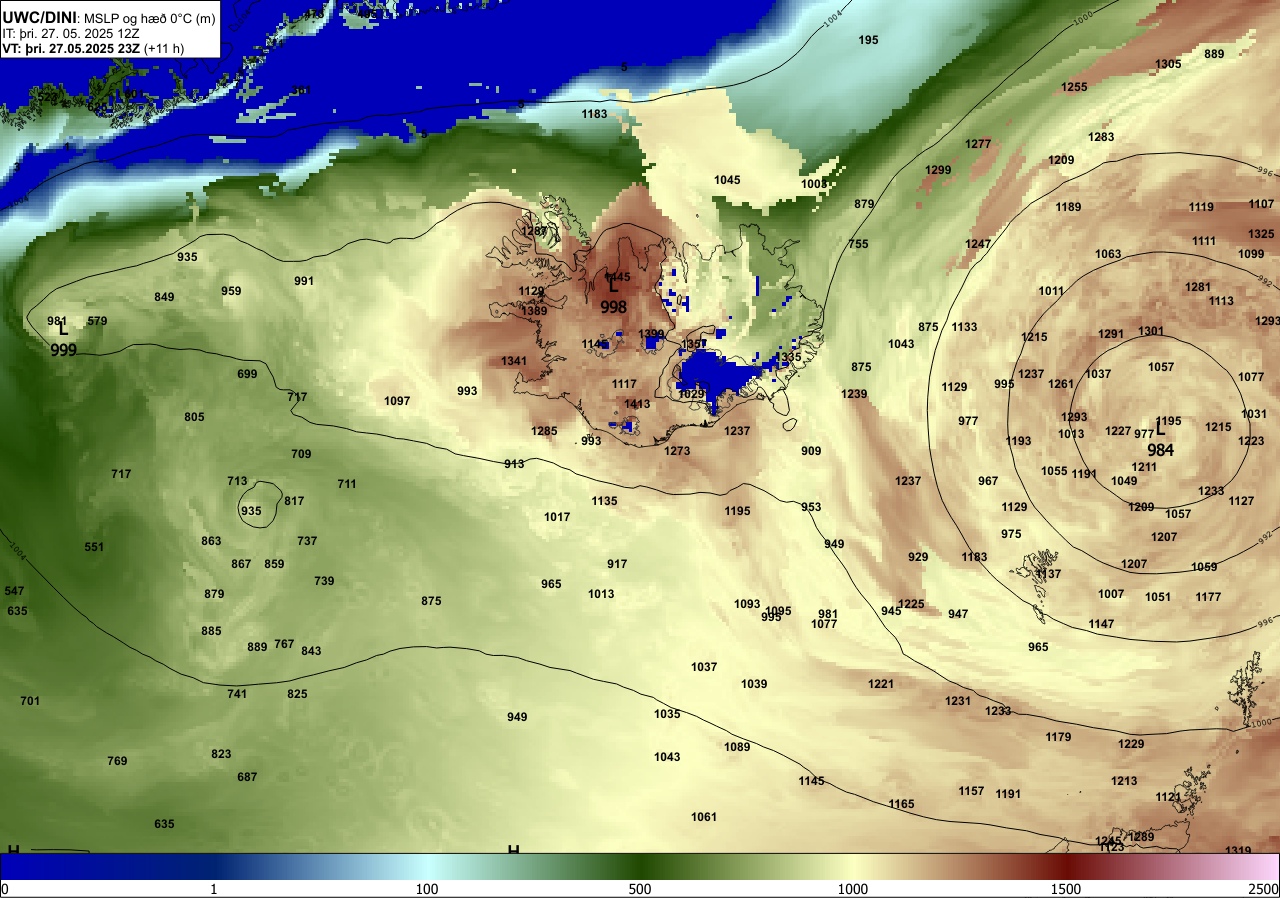Image resolution: width=1280 pixels, height=898 pixels.
Task: Click the height value 1089
Action: [x=737, y=747]
